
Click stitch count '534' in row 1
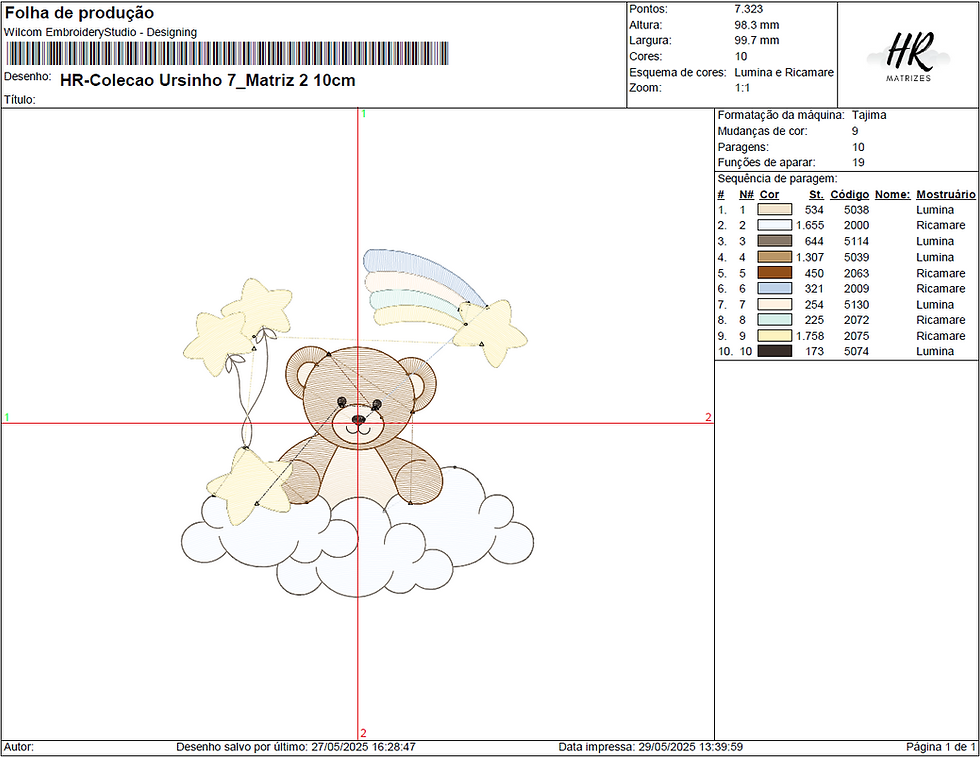point(814,210)
